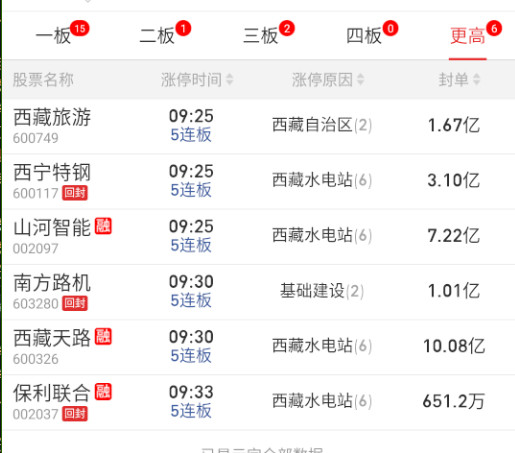Image resolution: width=515 pixels, height=453 pixels.
Task: Click the 回封 badge under 南方路机
Action: tap(75, 303)
